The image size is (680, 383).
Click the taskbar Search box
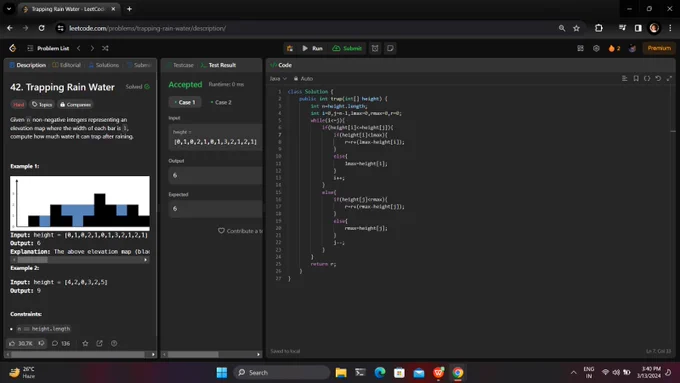coord(282,373)
